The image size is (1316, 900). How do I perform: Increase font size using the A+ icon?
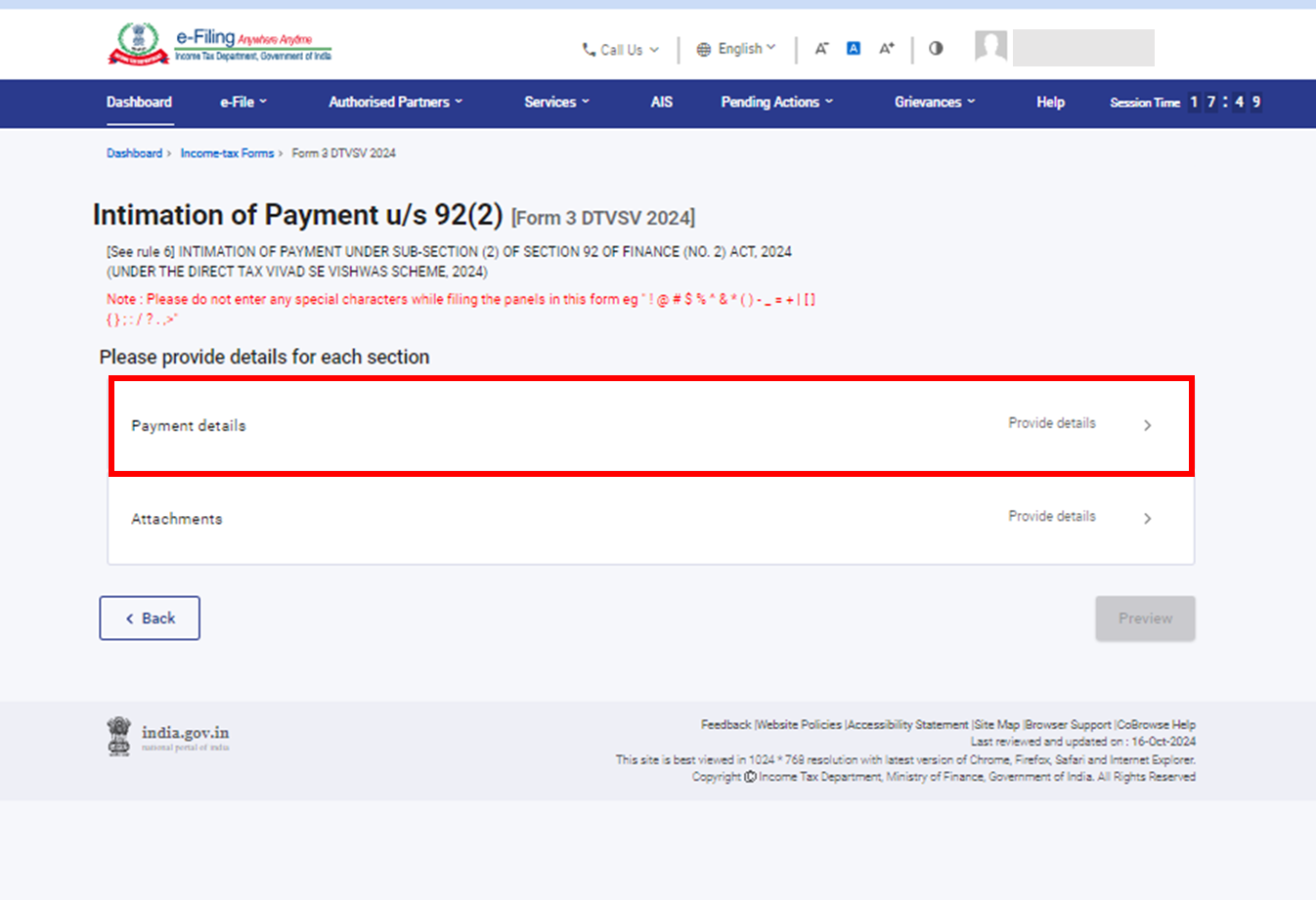(x=885, y=47)
